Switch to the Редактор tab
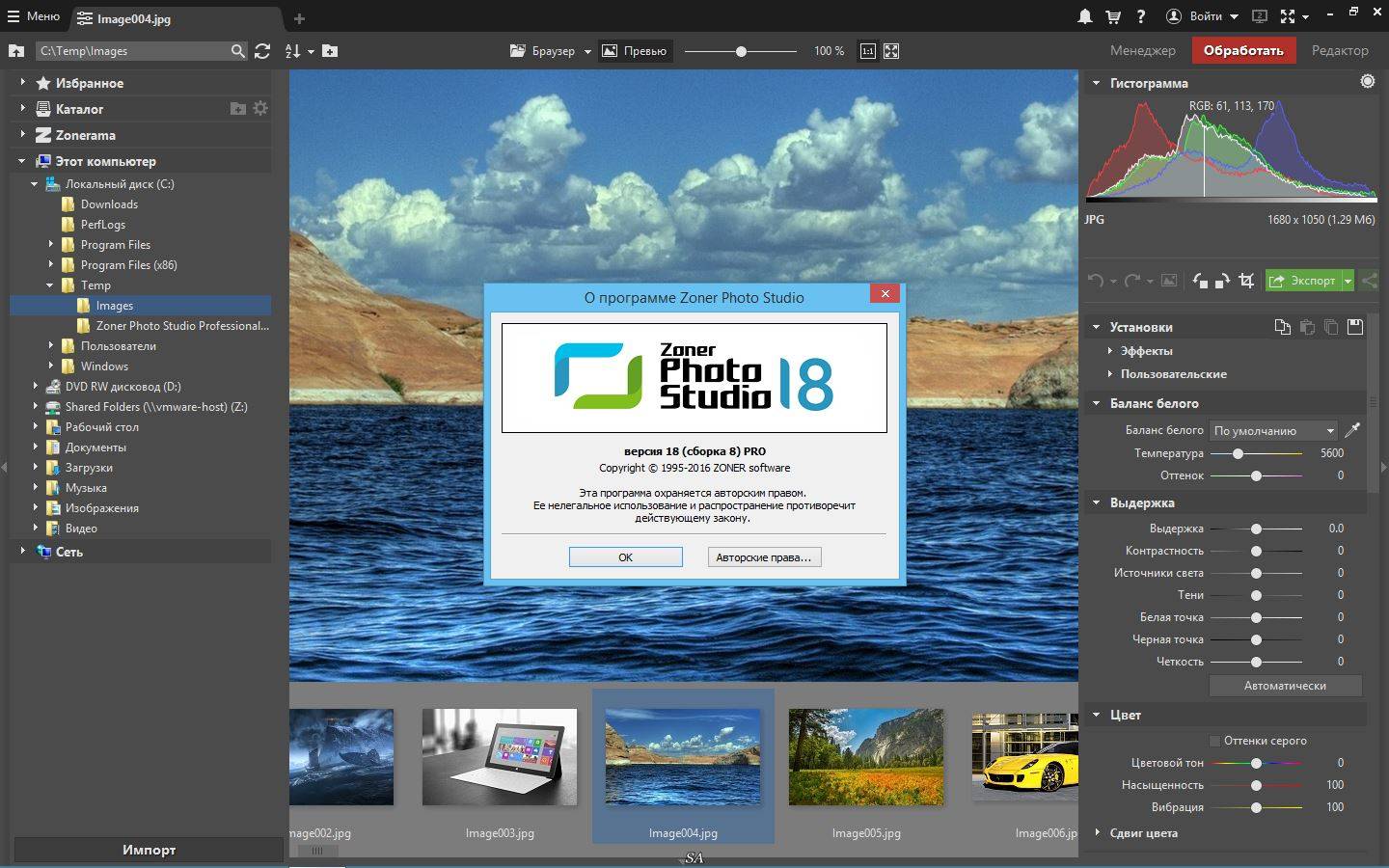The height and width of the screenshot is (868, 1389). point(1340,50)
